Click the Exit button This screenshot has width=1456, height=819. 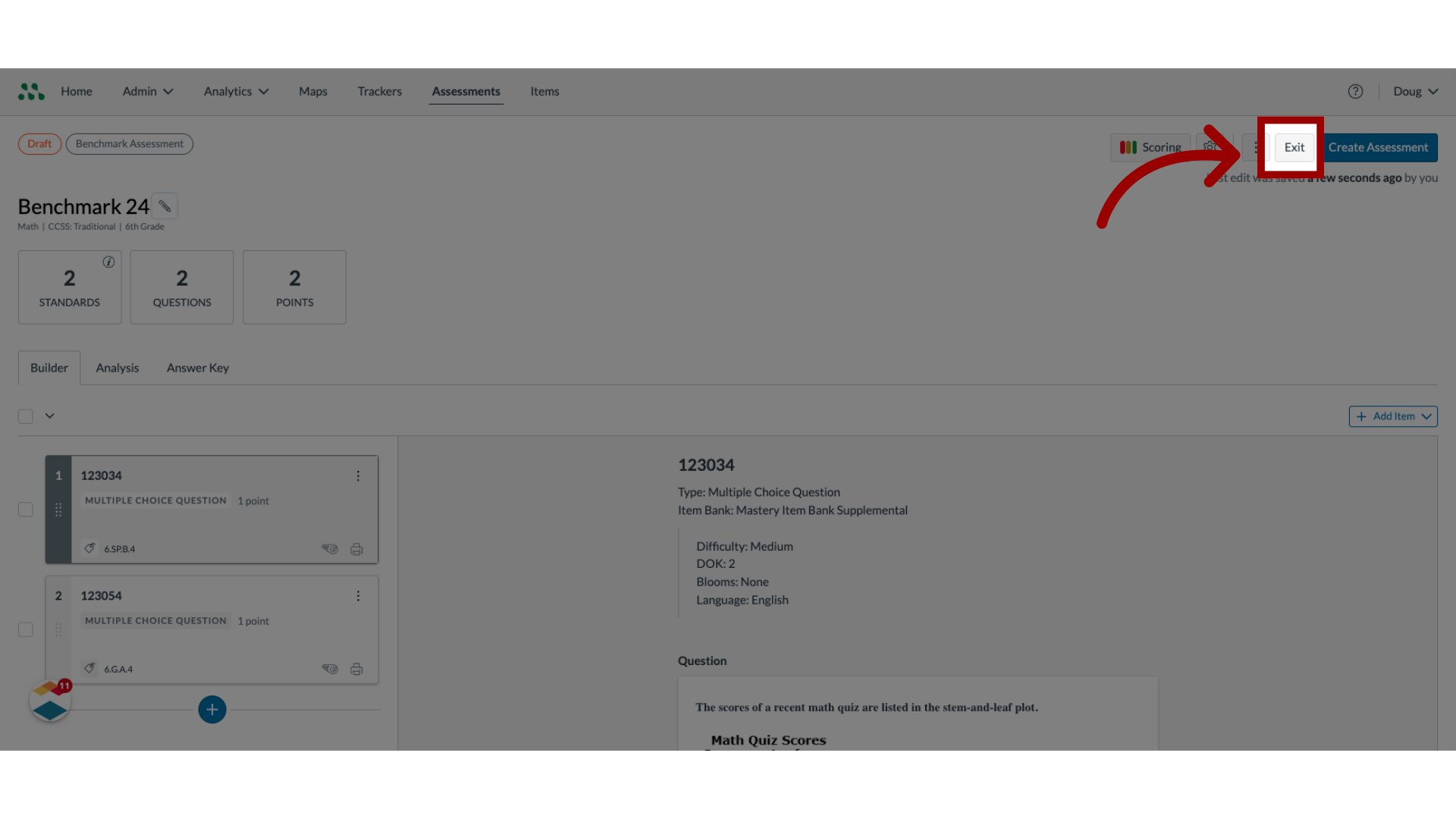1294,147
